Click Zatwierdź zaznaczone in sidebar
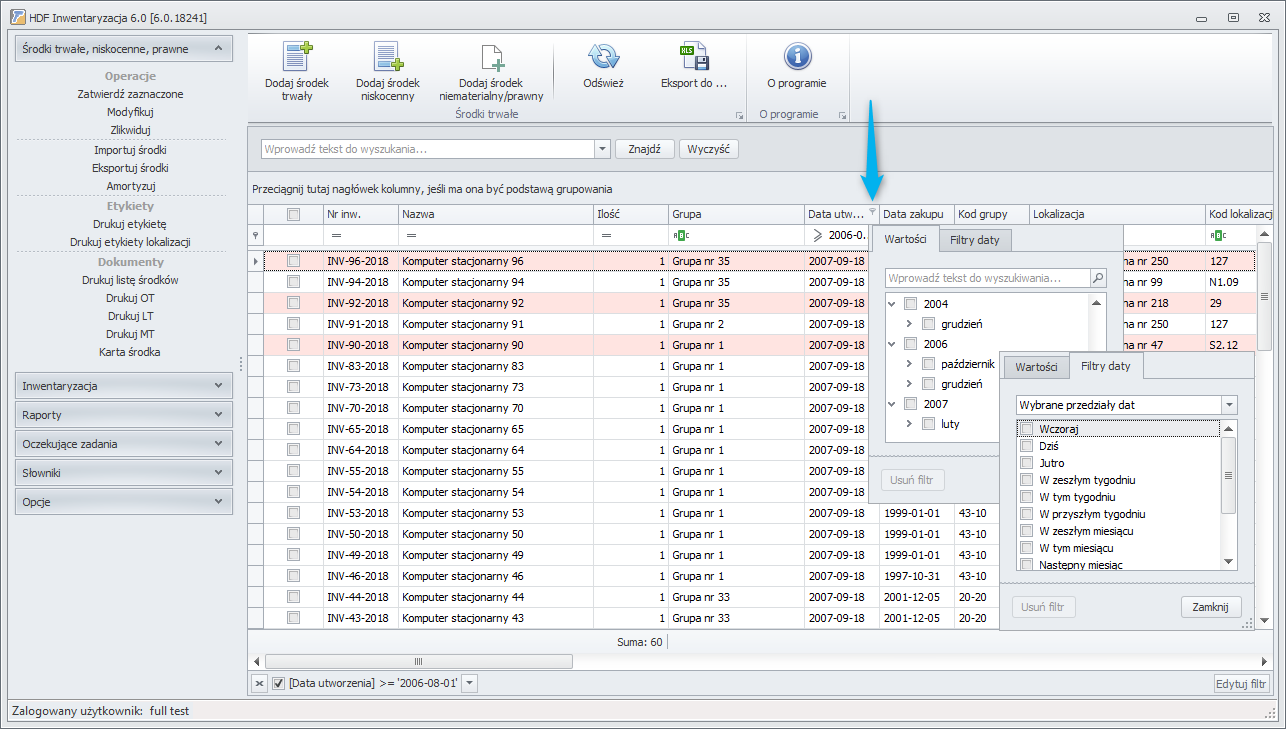 click(x=130, y=94)
